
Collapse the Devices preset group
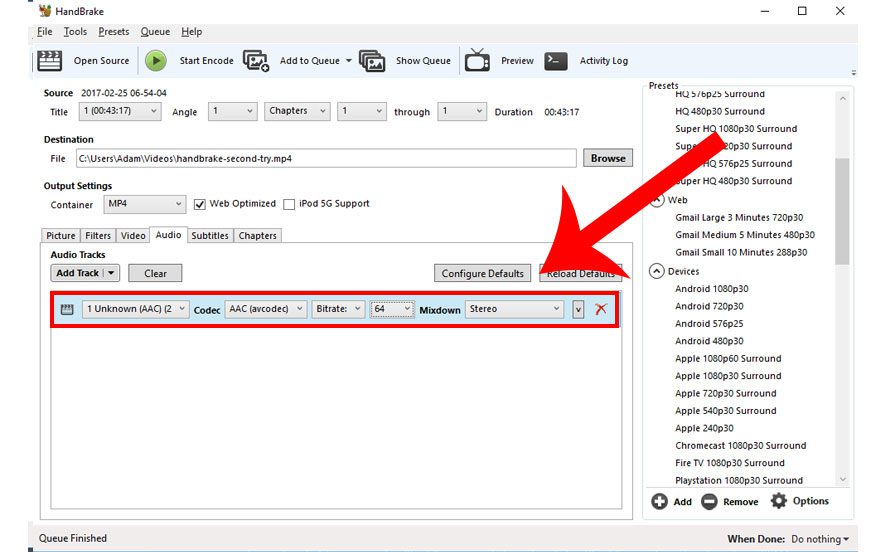tap(656, 272)
